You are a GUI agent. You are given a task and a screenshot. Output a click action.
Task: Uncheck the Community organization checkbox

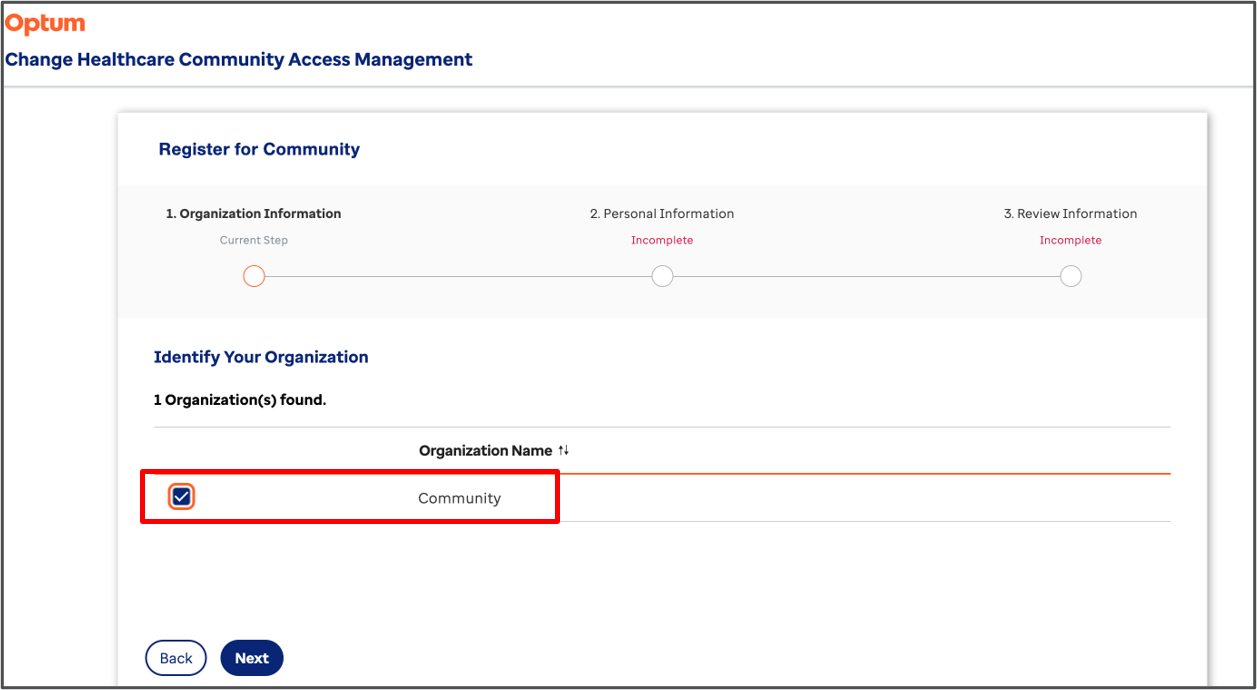[x=181, y=495]
